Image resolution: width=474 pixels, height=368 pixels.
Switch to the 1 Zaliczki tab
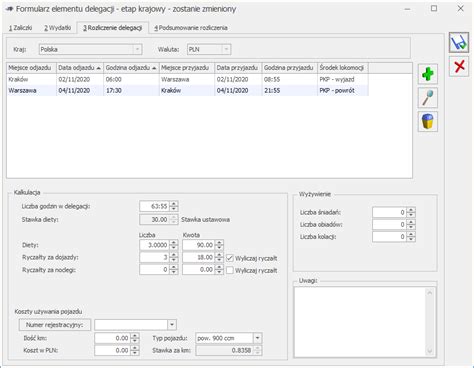[x=20, y=28]
